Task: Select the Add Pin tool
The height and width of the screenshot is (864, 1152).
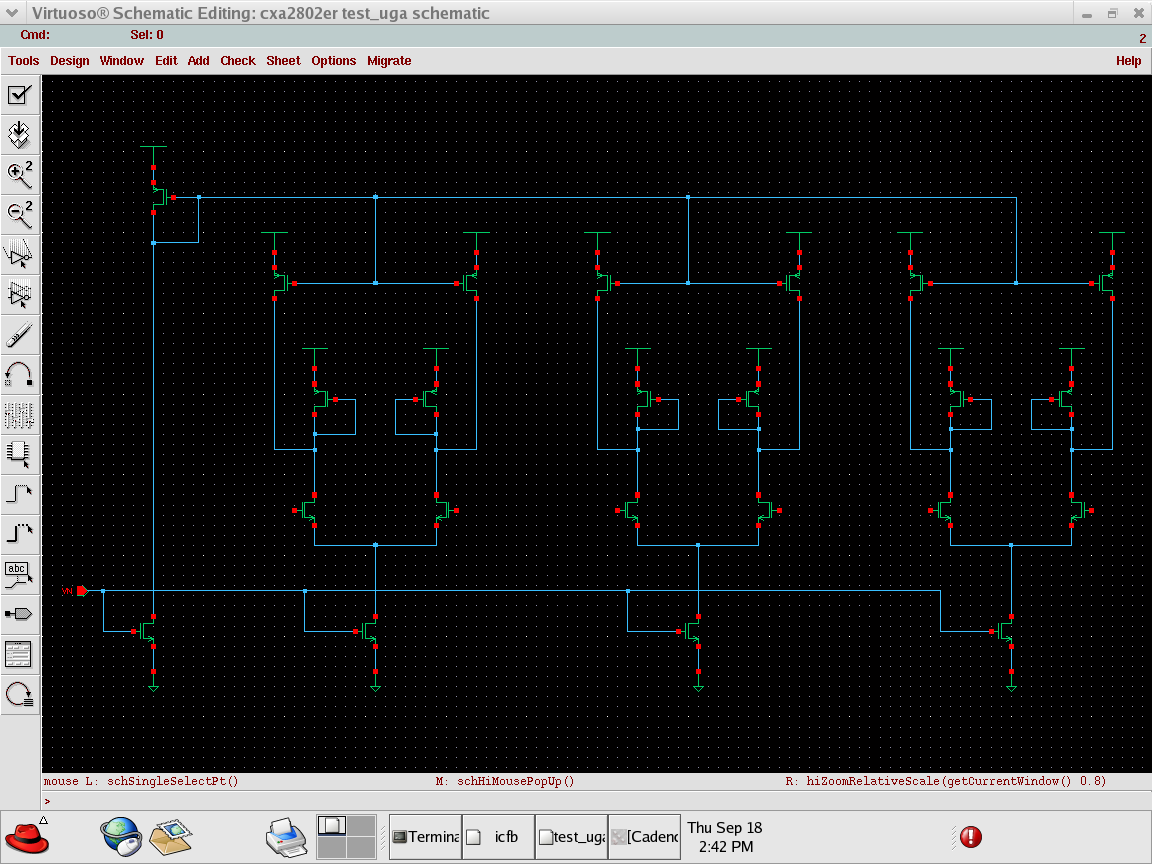Action: click(x=20, y=613)
